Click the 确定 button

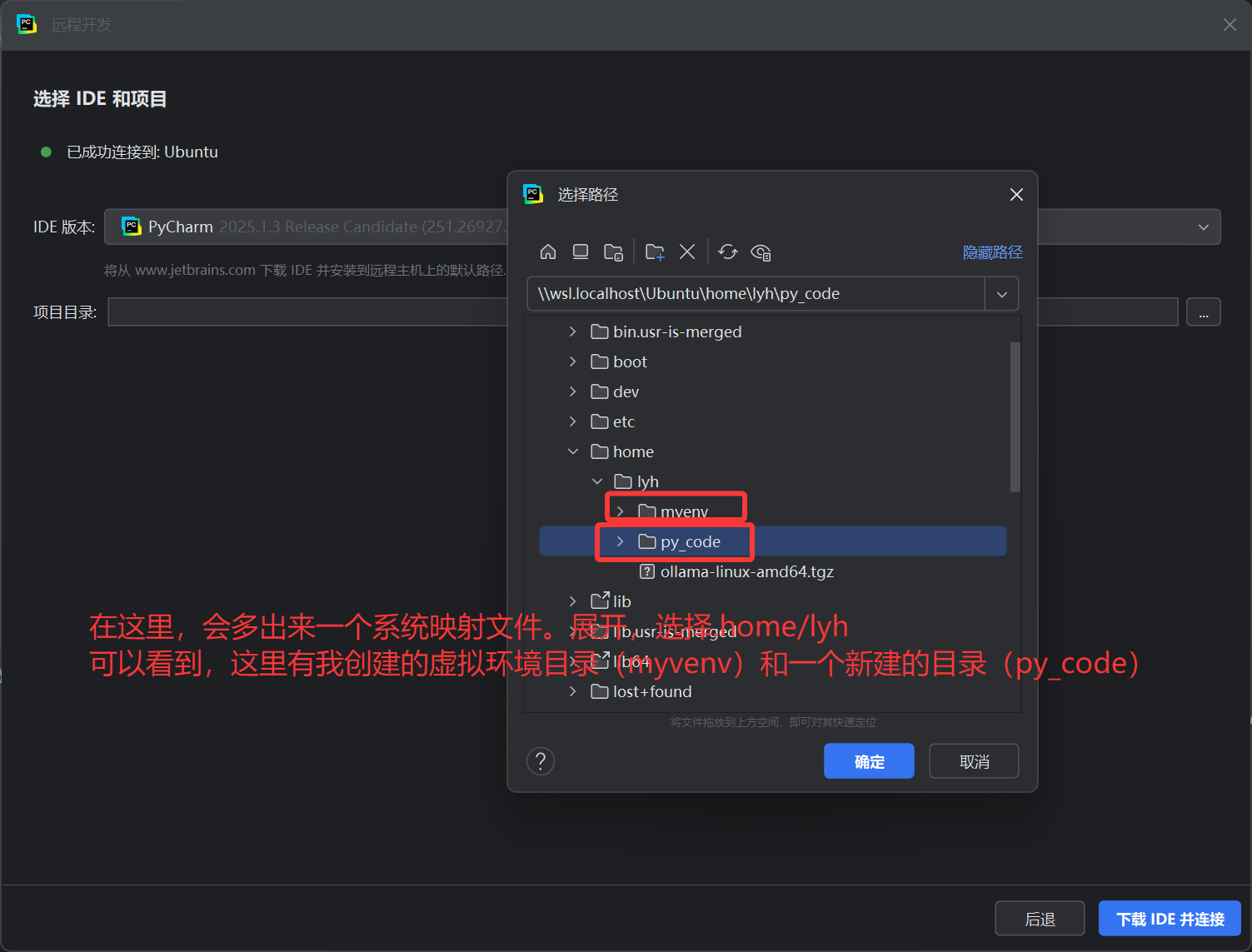click(x=868, y=760)
